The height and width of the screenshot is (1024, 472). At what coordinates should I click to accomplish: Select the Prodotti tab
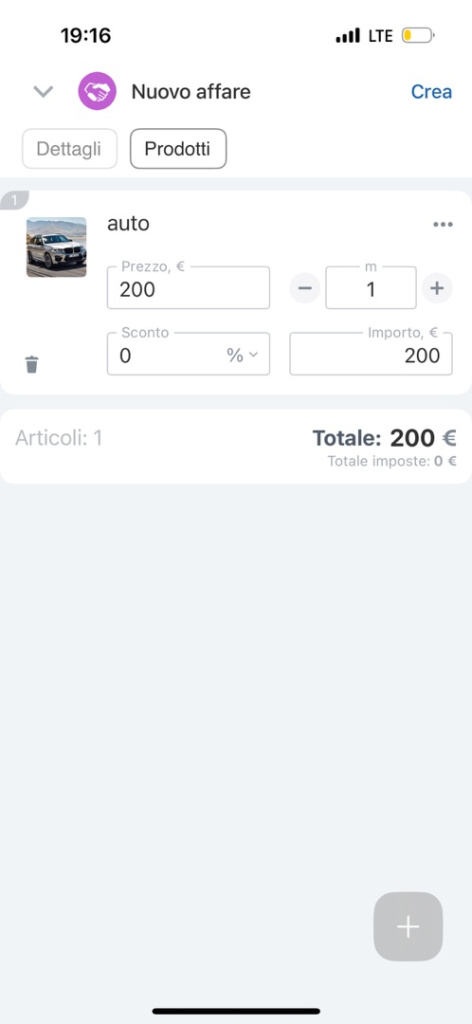click(178, 149)
